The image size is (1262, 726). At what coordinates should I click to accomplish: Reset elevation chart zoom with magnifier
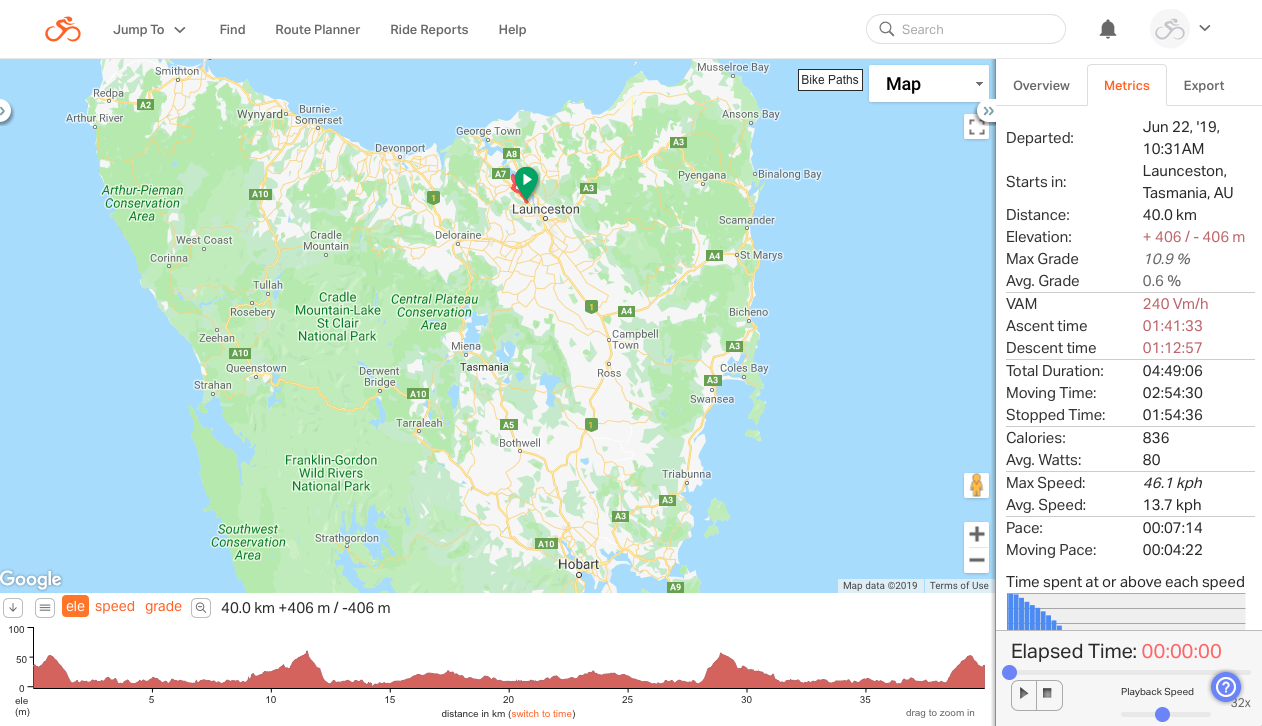[x=201, y=607]
